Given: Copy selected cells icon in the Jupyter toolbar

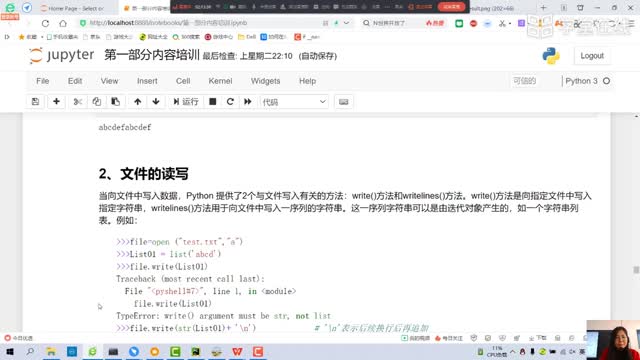Looking at the screenshot, I should tap(97, 102).
